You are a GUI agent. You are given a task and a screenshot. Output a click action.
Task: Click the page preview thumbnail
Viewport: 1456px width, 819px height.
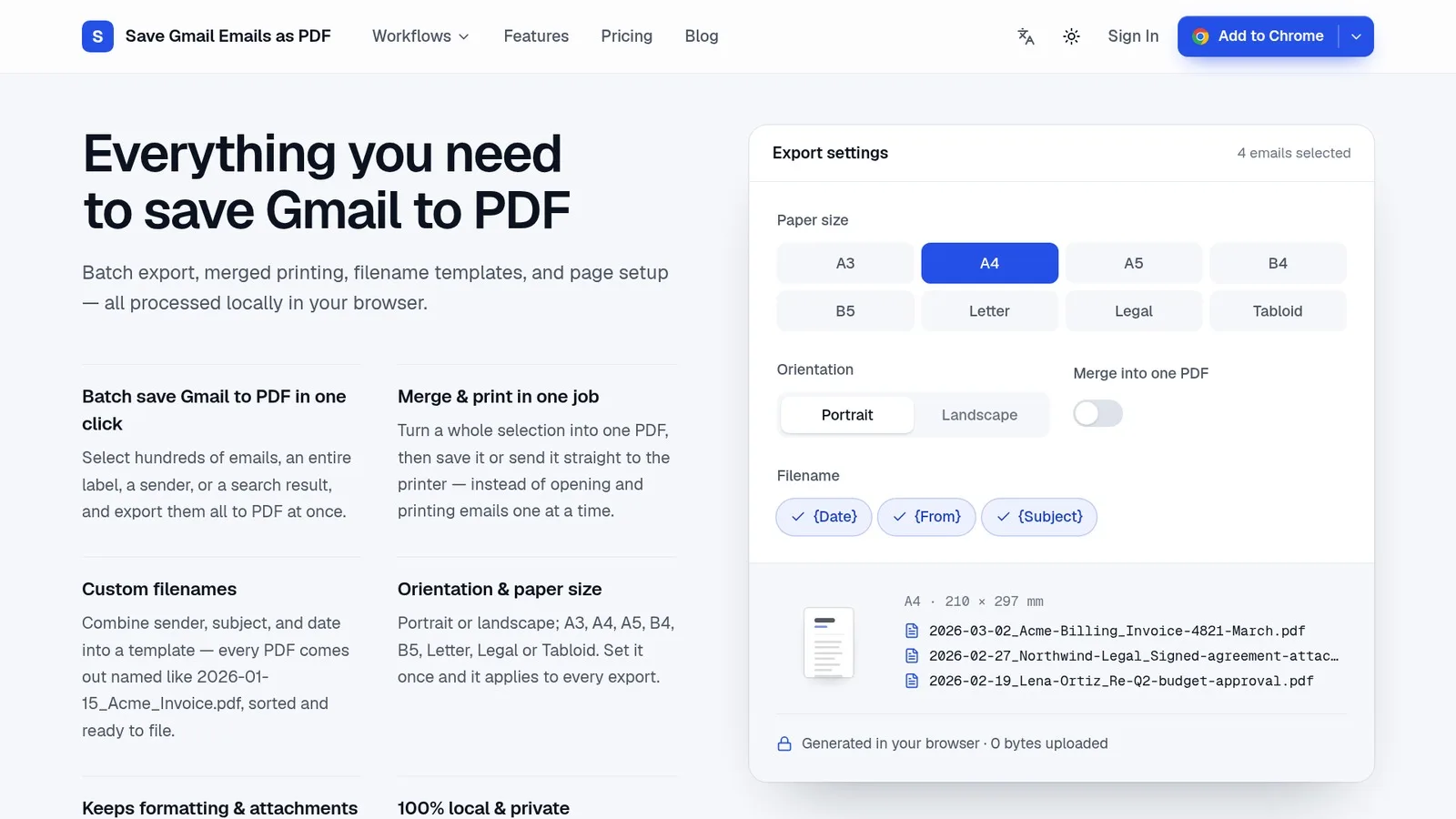[828, 642]
